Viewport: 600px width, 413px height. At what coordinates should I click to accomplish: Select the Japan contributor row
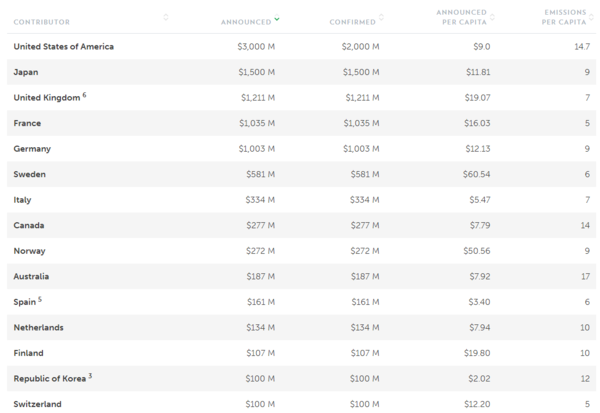click(x=26, y=72)
